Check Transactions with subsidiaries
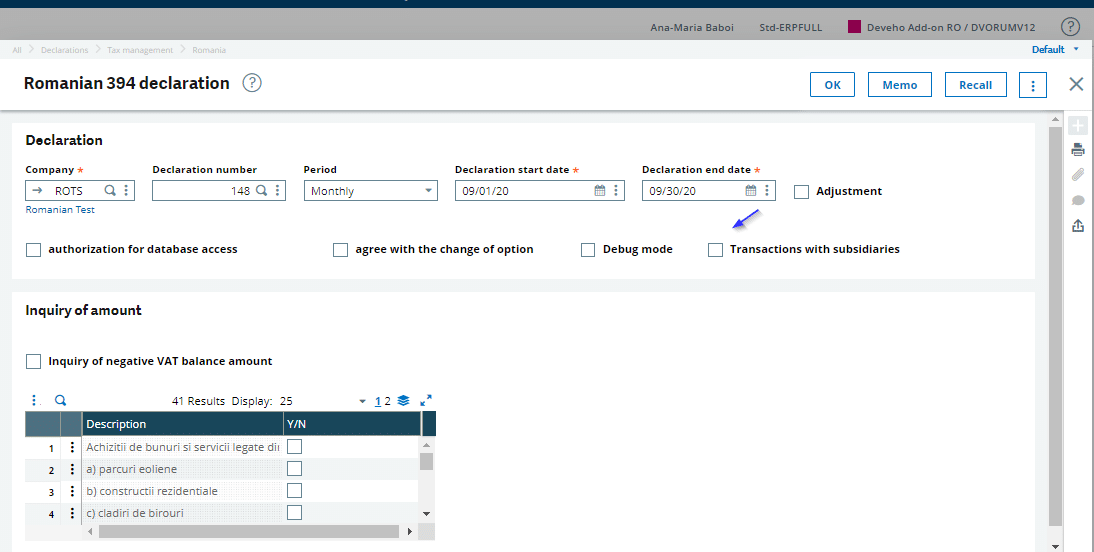The height and width of the screenshot is (552, 1094). point(715,250)
